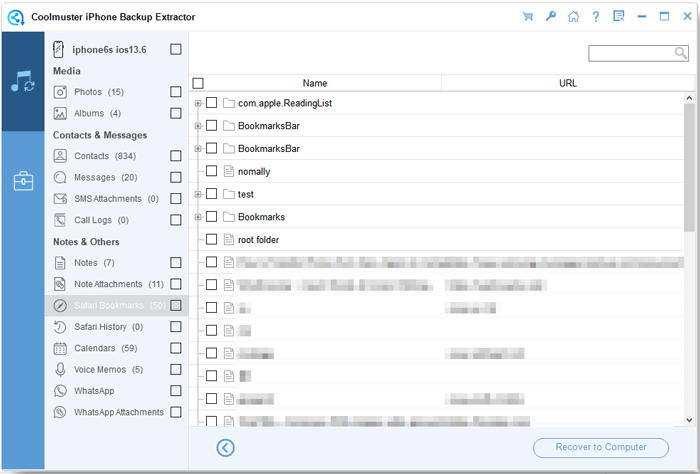Click the scrollbar down arrow
Screen dimensions: 700x474
click(689, 420)
